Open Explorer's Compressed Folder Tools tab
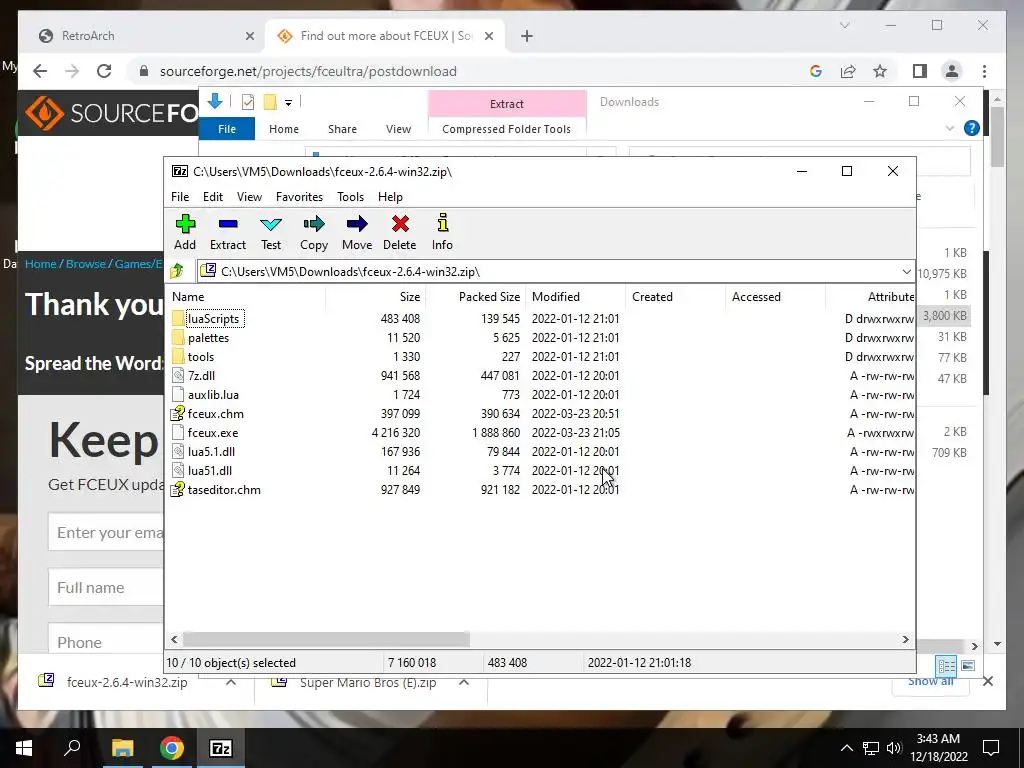The height and width of the screenshot is (768, 1024). point(506,129)
